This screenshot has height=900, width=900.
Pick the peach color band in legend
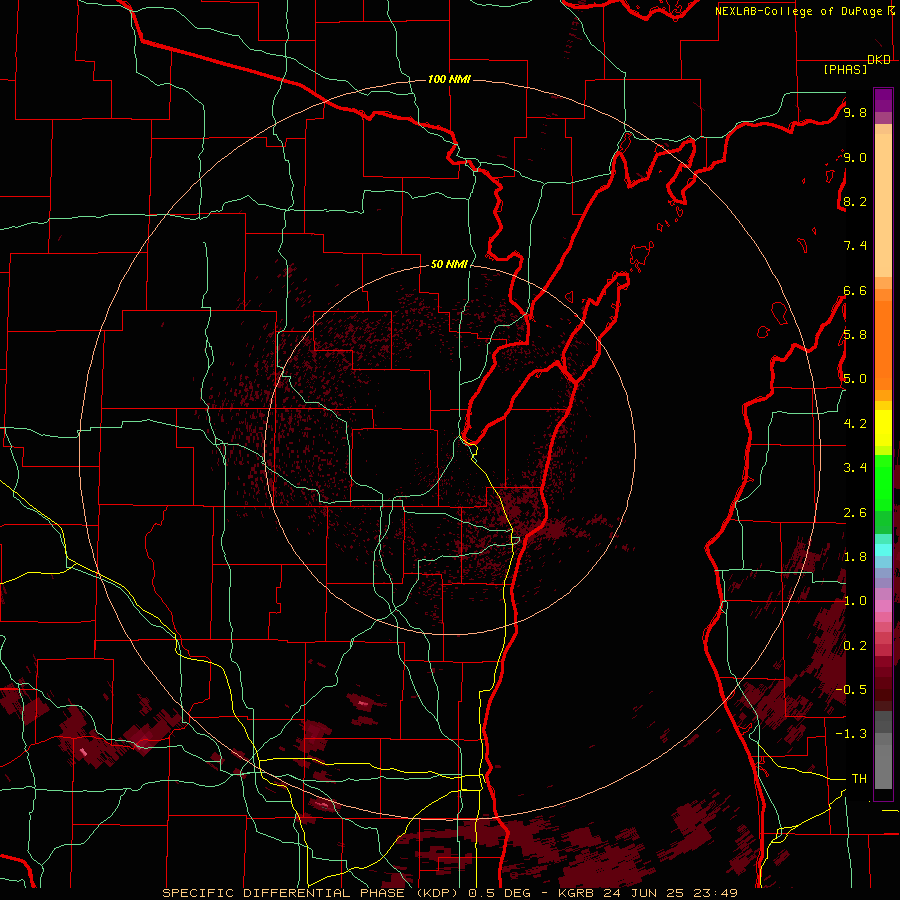tap(883, 206)
